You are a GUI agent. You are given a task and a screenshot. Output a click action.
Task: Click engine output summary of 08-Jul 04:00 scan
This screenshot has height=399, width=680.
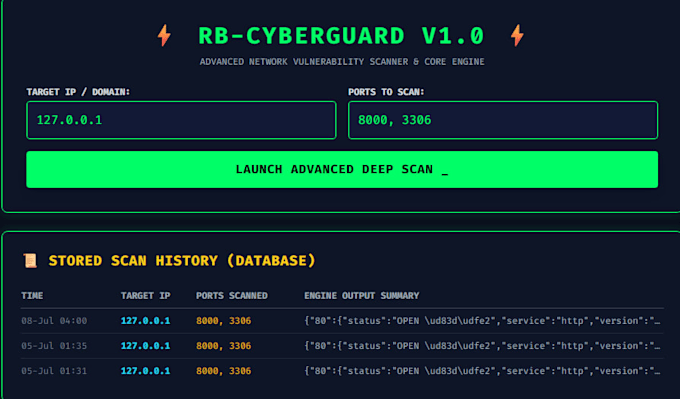coord(482,321)
